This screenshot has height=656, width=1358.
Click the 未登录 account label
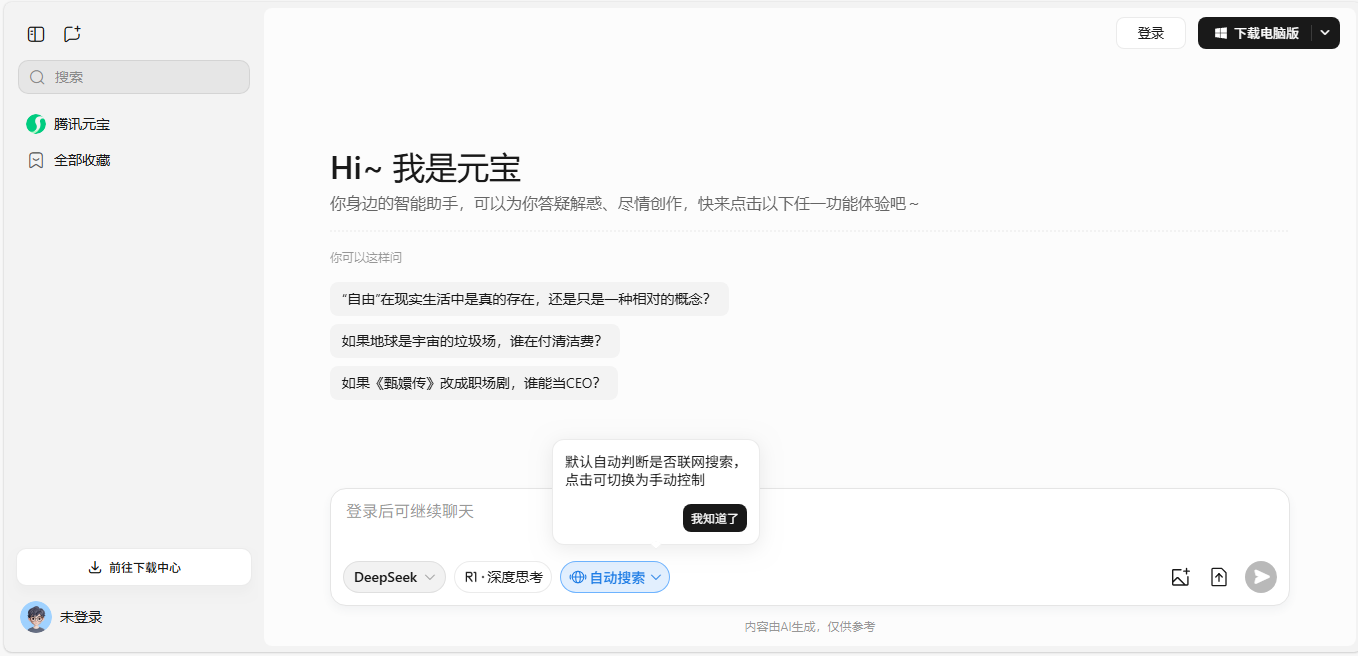(x=81, y=617)
